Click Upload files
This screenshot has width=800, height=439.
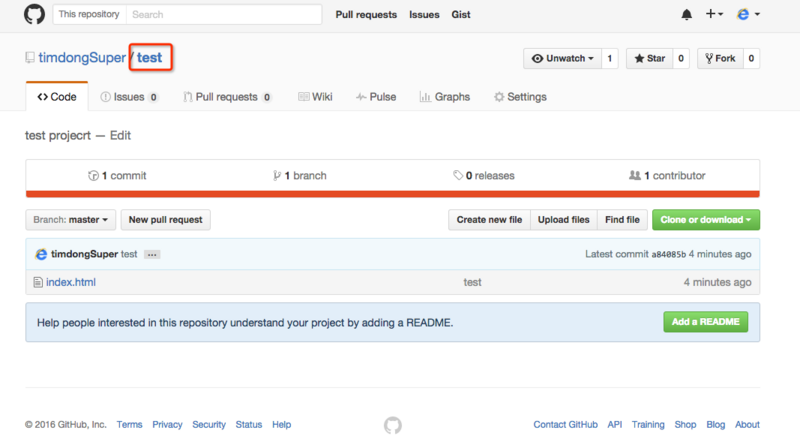tap(563, 220)
